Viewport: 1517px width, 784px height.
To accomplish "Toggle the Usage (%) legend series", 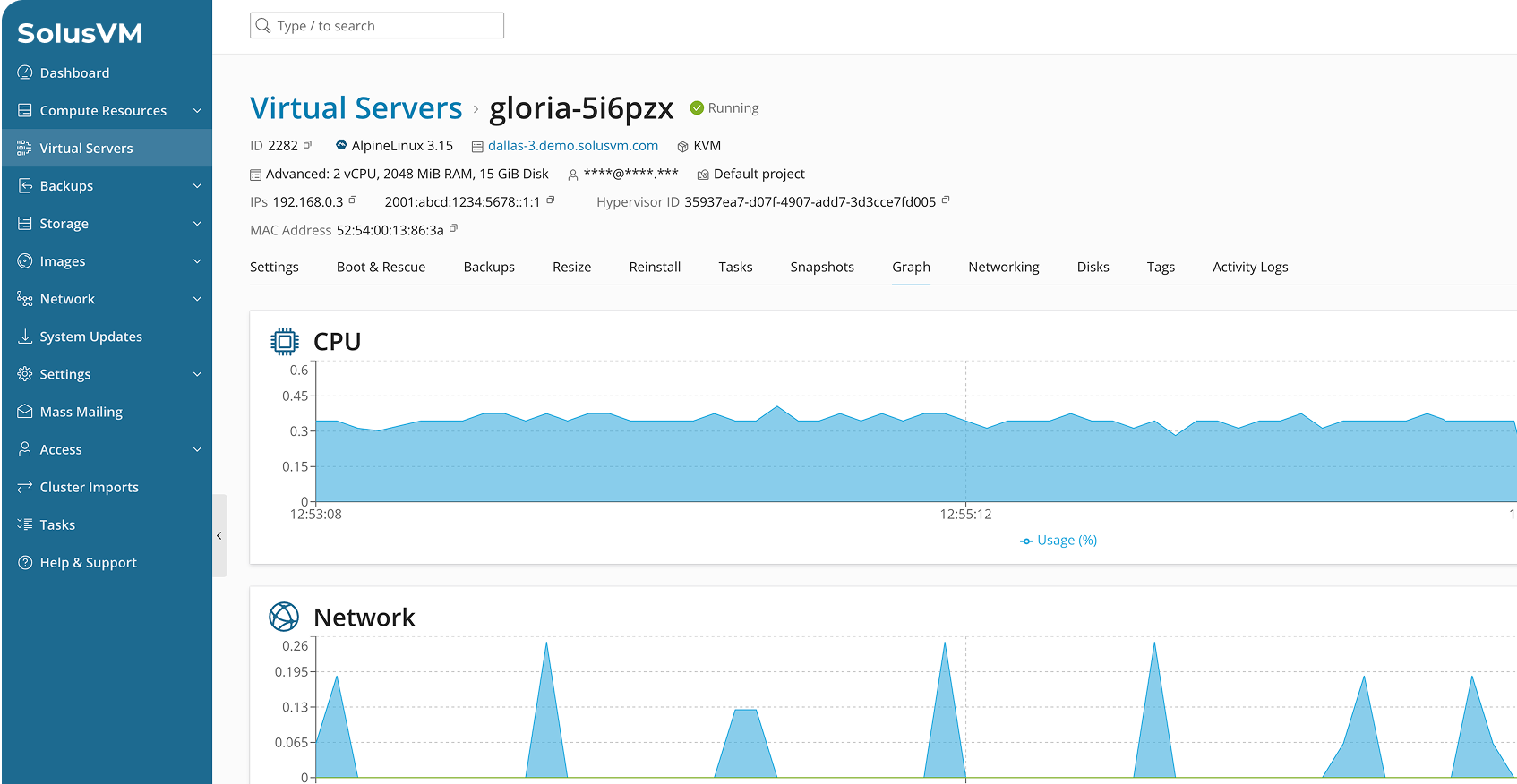I will coord(1058,541).
